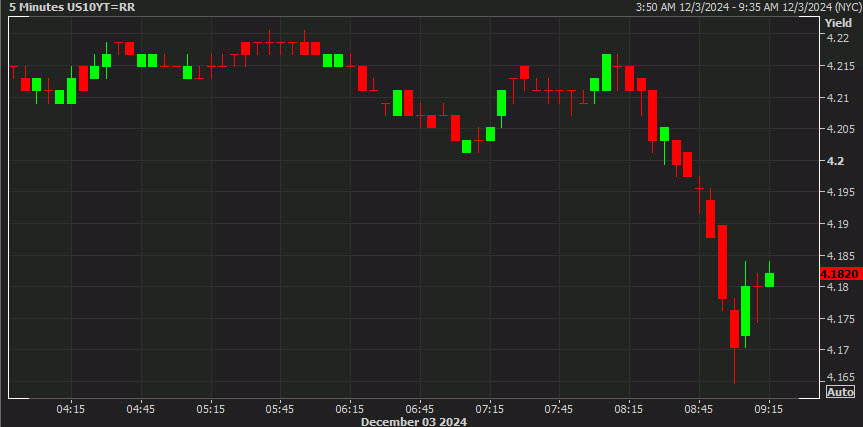
Task: Click the 08:15 time axis label
Action: [629, 409]
